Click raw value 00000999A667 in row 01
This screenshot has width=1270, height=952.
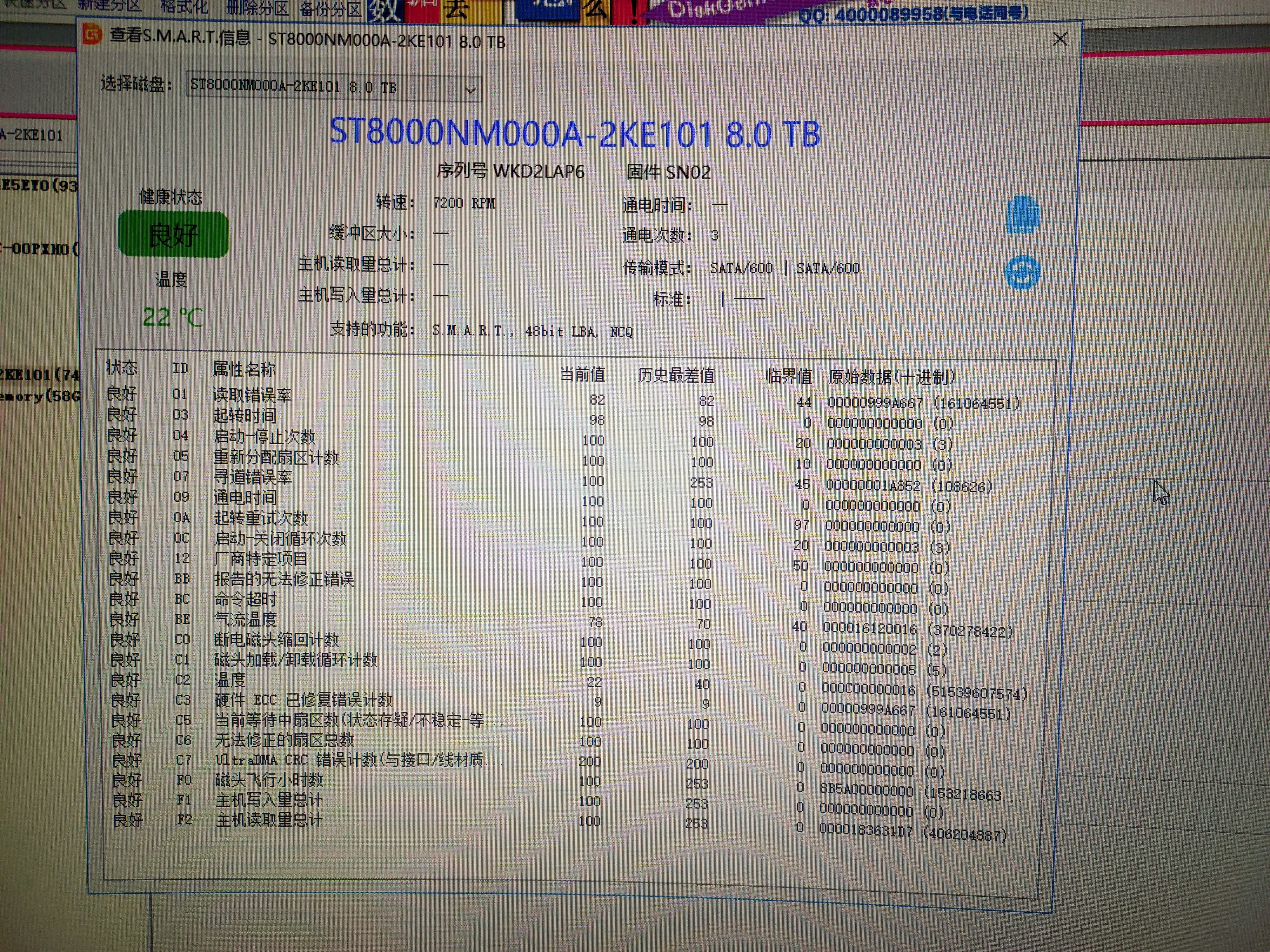(876, 403)
